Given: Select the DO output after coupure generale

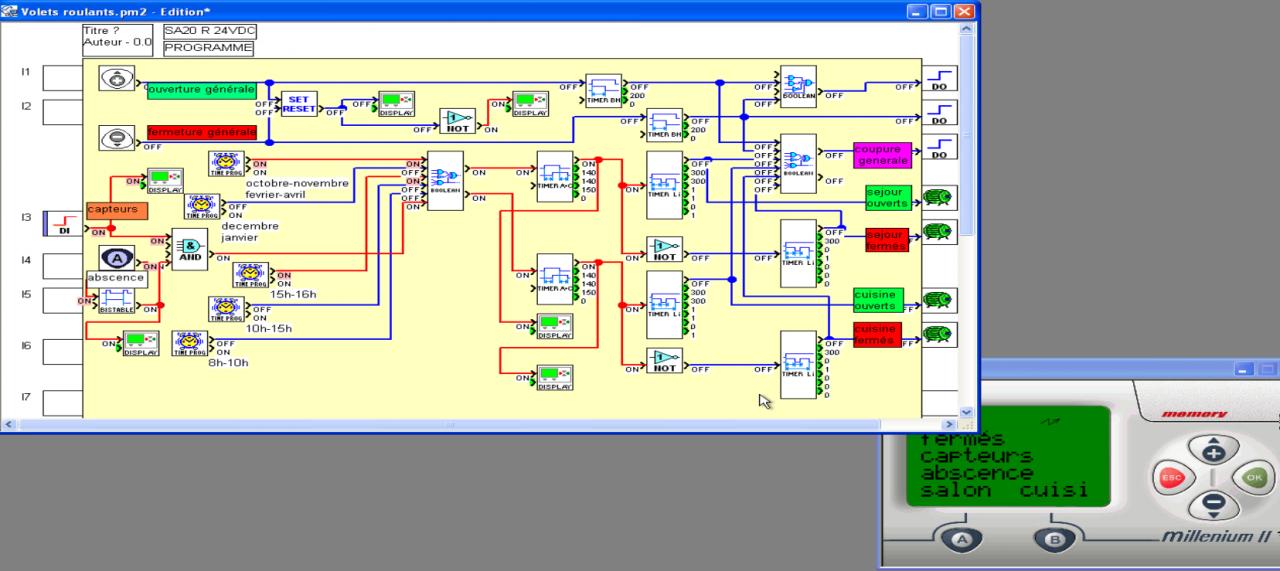Looking at the screenshot, I should (939, 148).
